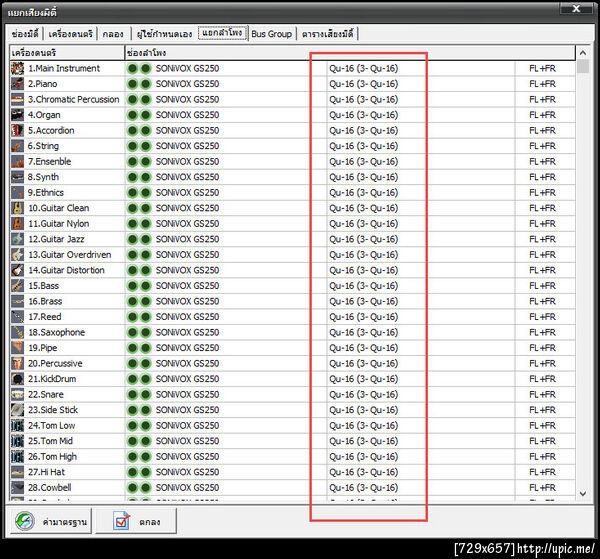Click the Accordion instrument icon
Screen dimensions: 600x559
(x=17, y=130)
